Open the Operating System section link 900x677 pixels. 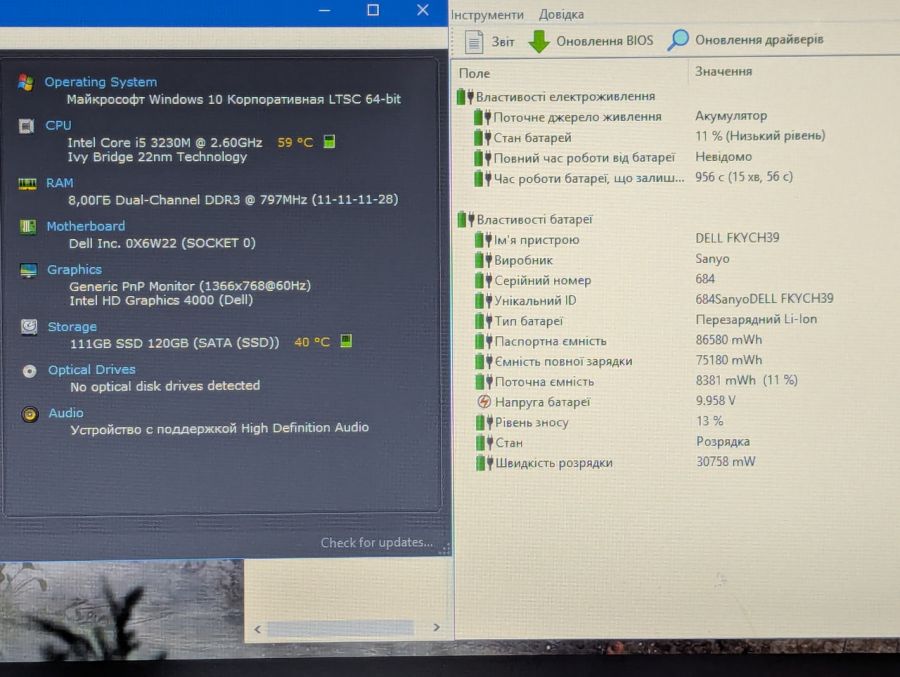[x=101, y=82]
